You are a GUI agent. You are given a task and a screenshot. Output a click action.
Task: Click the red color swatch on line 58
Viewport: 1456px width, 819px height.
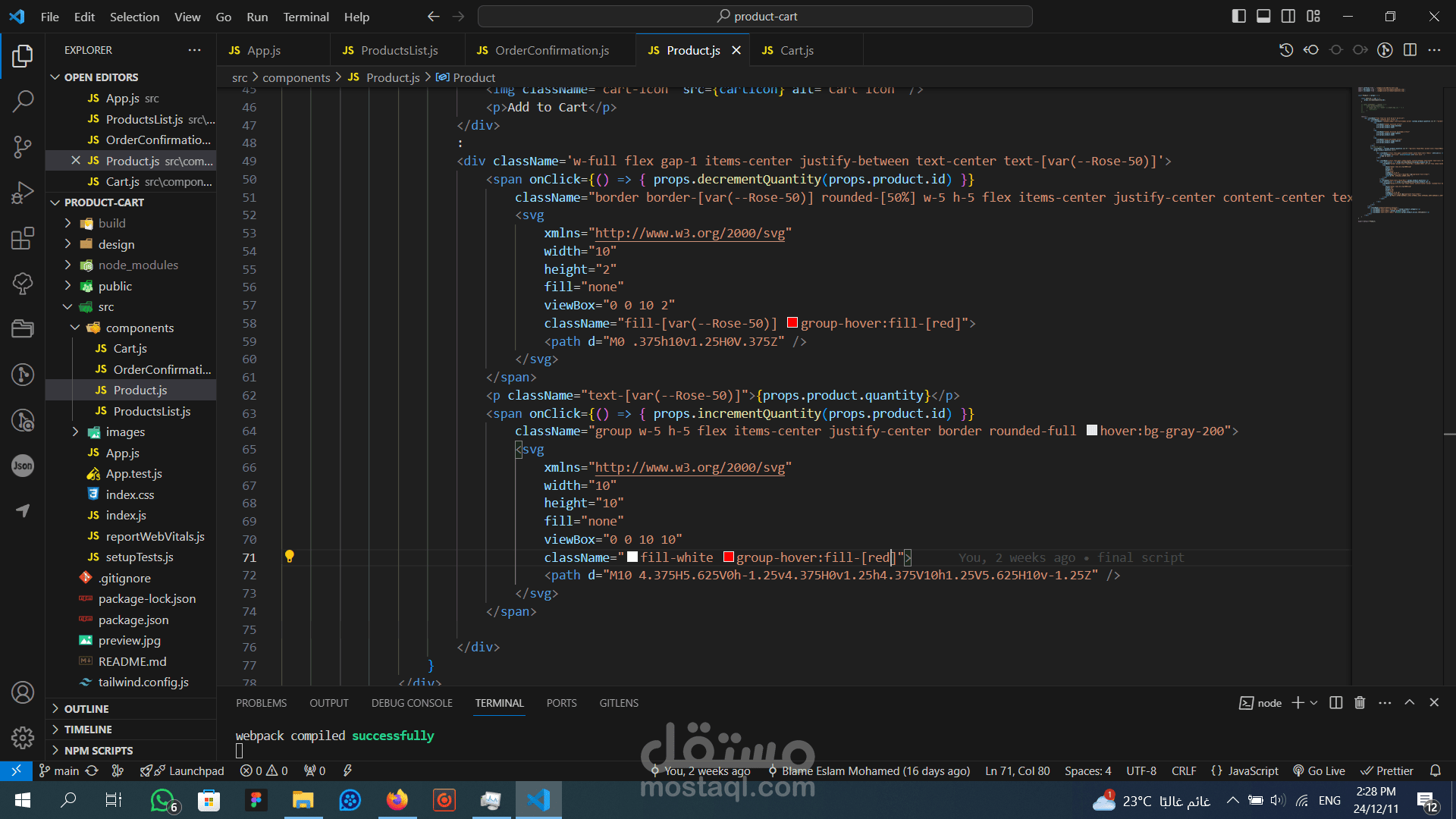click(792, 323)
